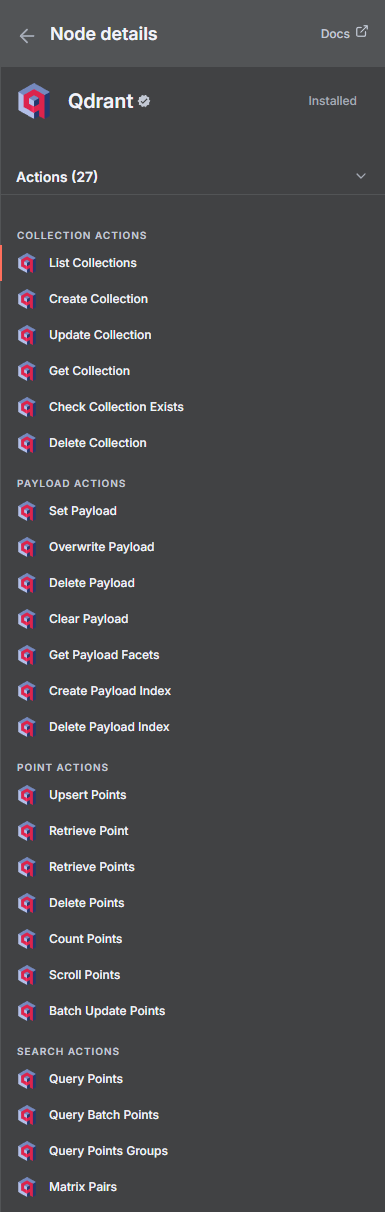
Task: Collapse the Actions (27) section chevron
Action: tap(361, 177)
